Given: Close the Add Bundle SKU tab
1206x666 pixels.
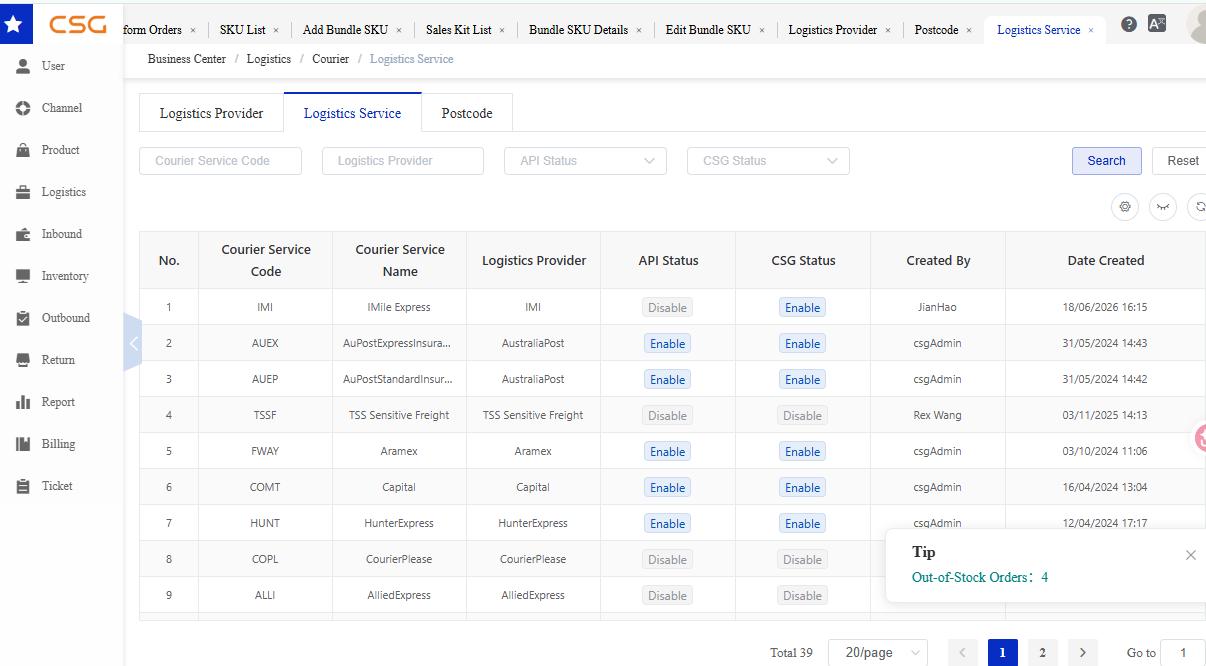Looking at the screenshot, I should click(399, 31).
